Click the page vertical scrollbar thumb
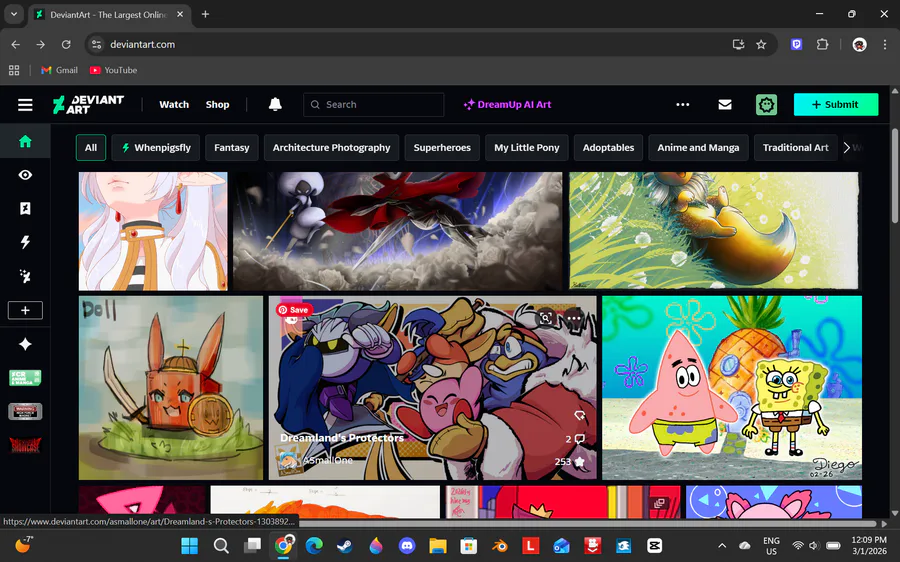The width and height of the screenshot is (900, 562). (x=895, y=175)
